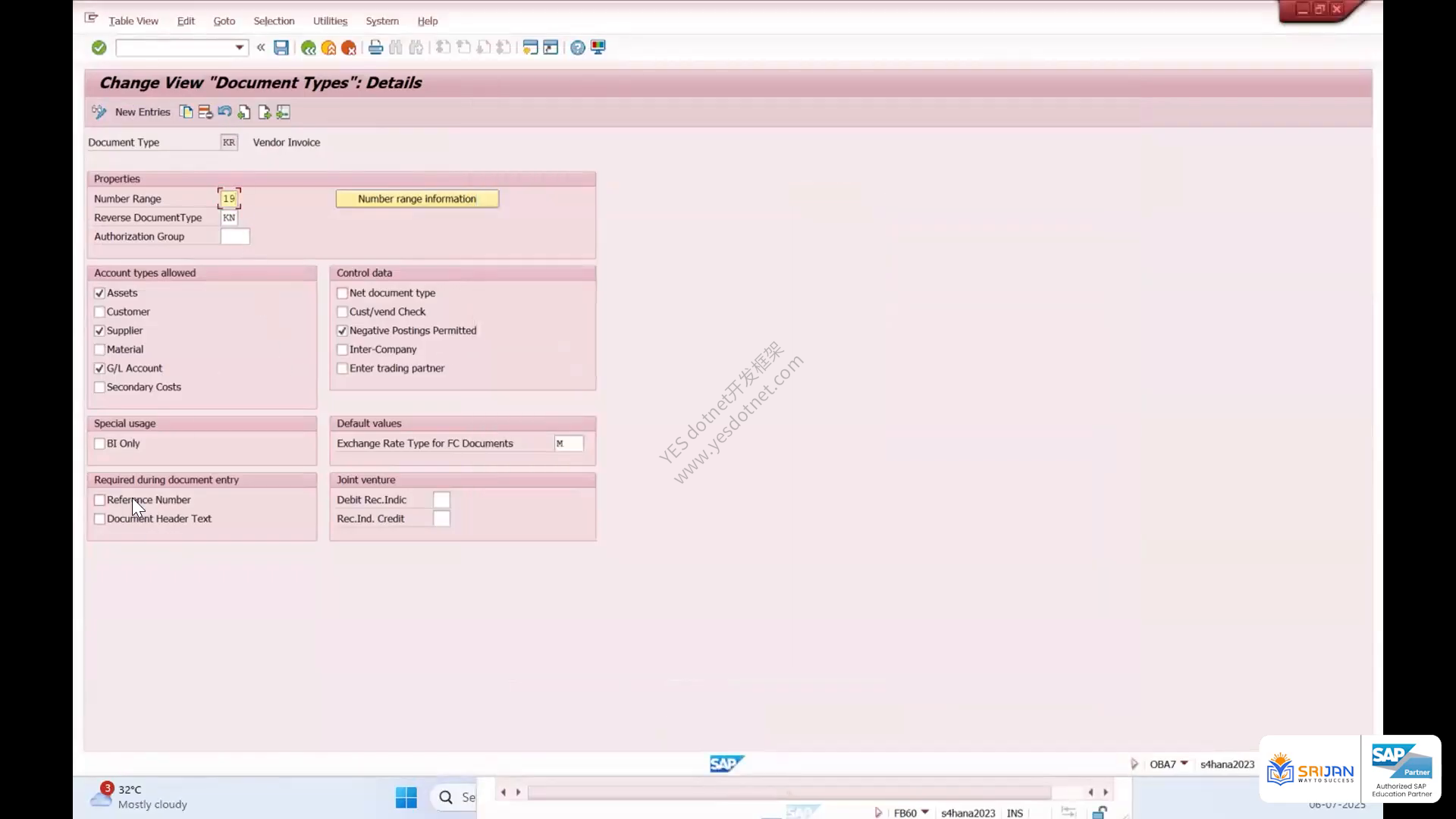Expand the FB60 session dropdown arrow
Image resolution: width=1456 pixels, height=819 pixels.
(x=924, y=812)
